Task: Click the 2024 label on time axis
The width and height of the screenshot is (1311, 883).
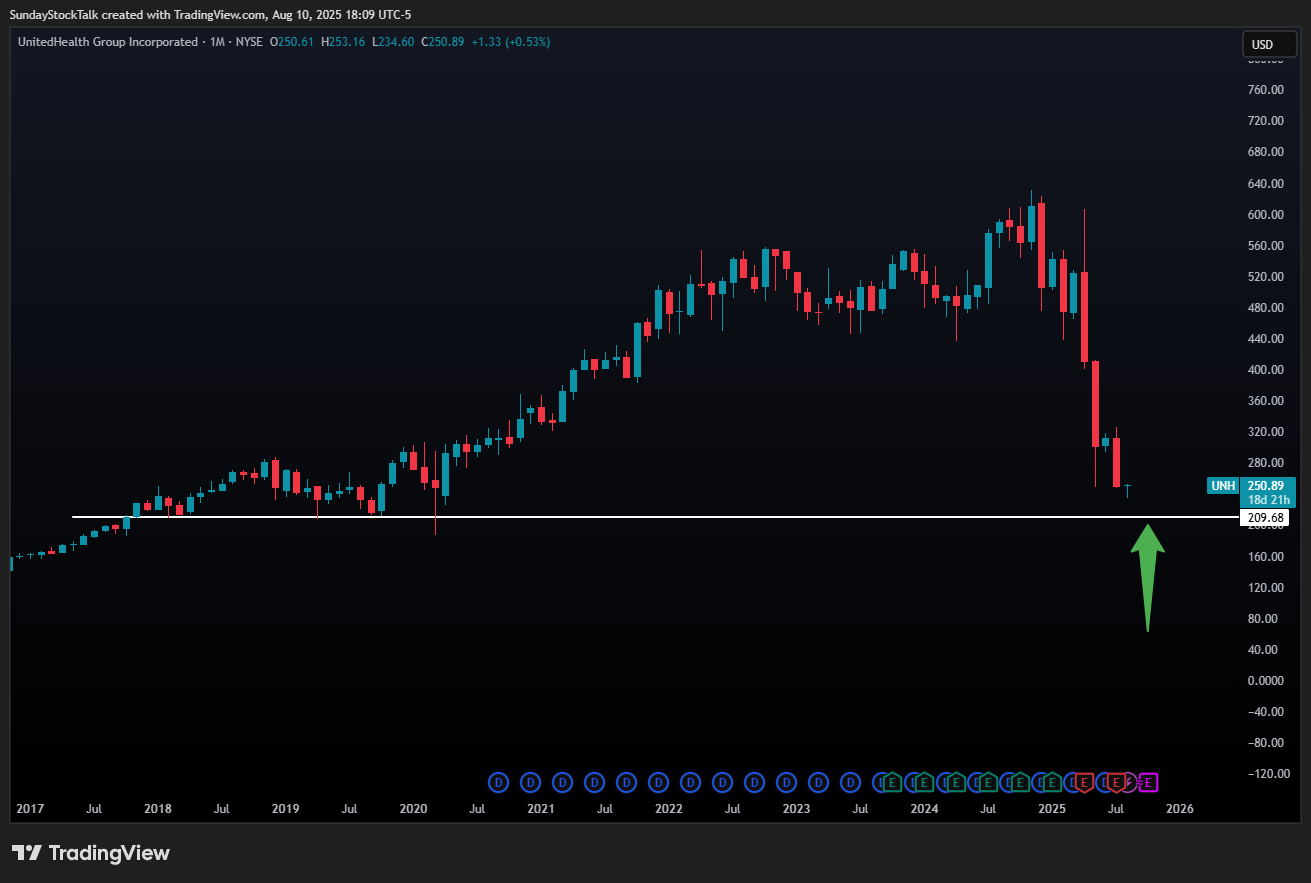Action: pos(924,807)
